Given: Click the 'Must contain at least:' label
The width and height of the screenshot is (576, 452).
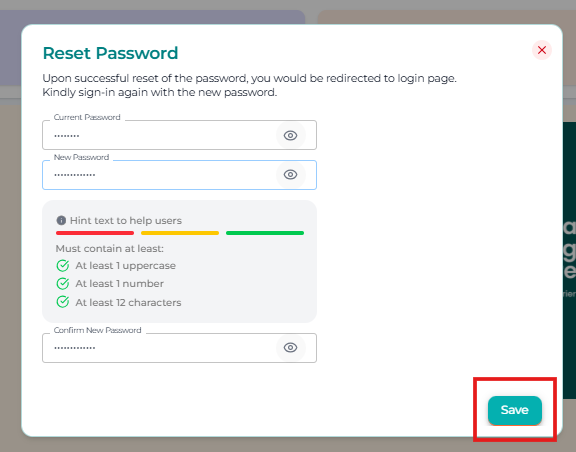Looking at the screenshot, I should click(109, 249).
